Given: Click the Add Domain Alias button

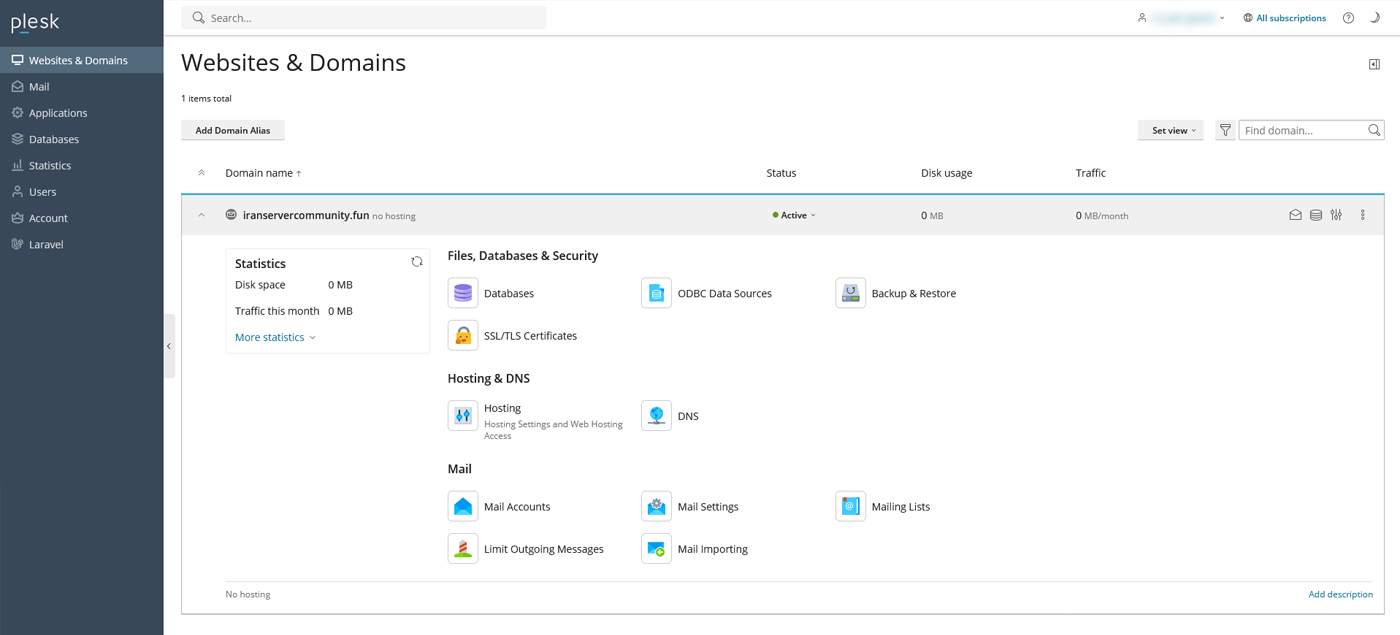Looking at the screenshot, I should [x=232, y=130].
